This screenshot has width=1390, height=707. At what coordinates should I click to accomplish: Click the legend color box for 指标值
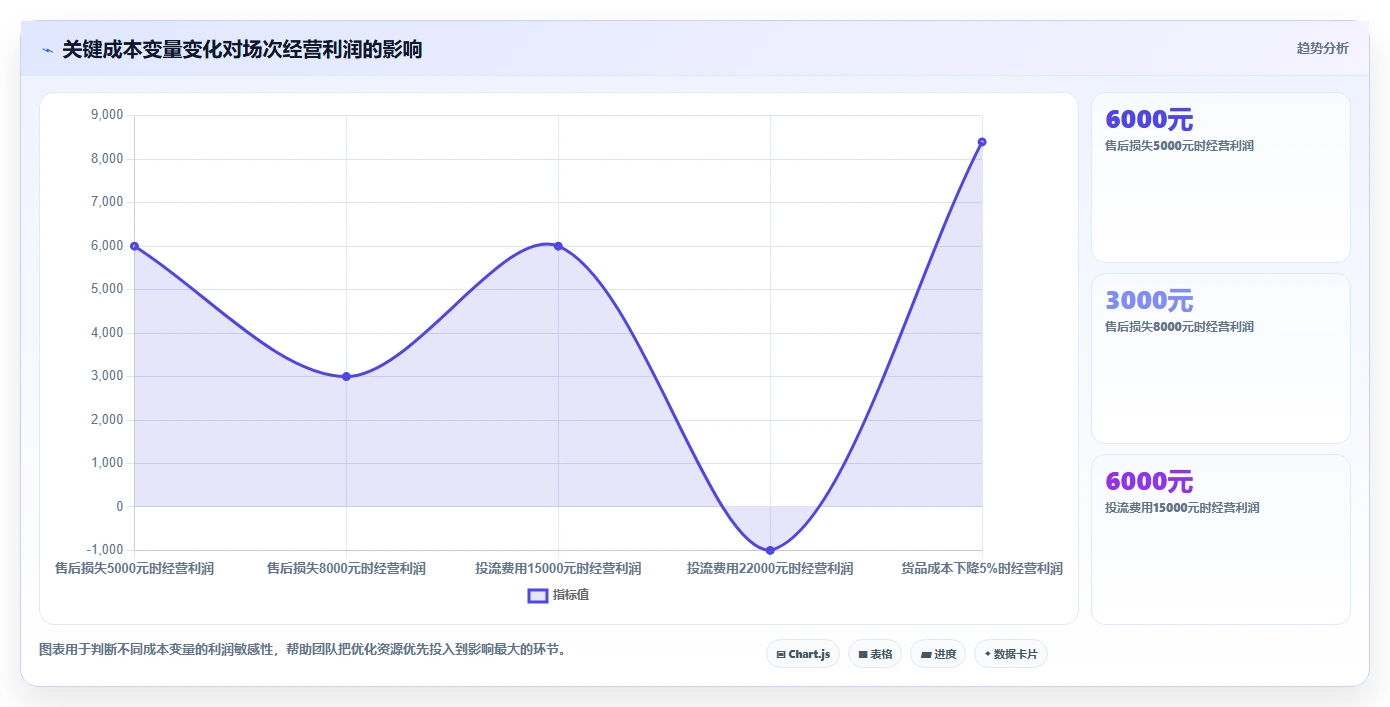pyautogui.click(x=538, y=595)
